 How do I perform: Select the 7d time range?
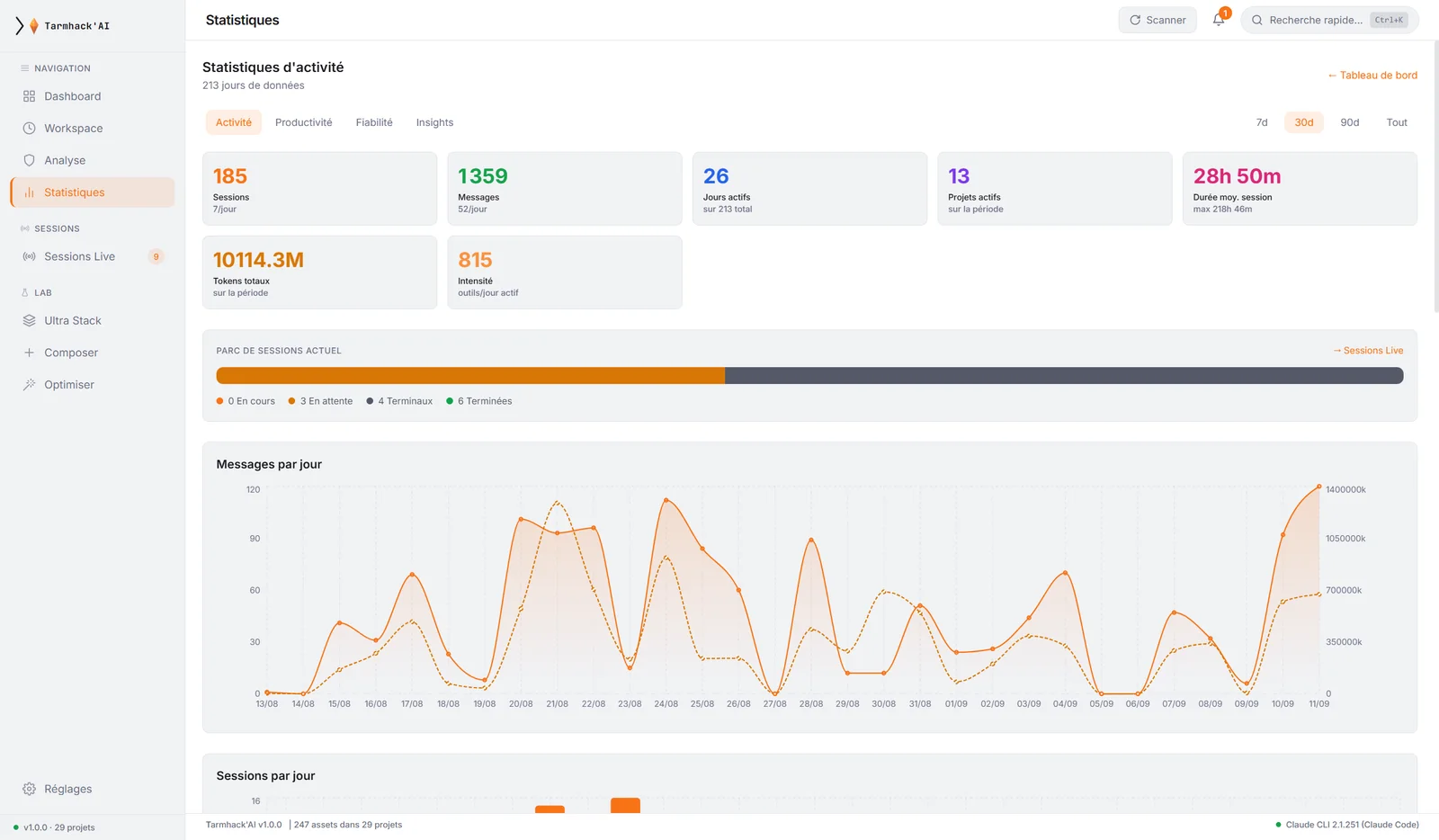click(x=1262, y=122)
